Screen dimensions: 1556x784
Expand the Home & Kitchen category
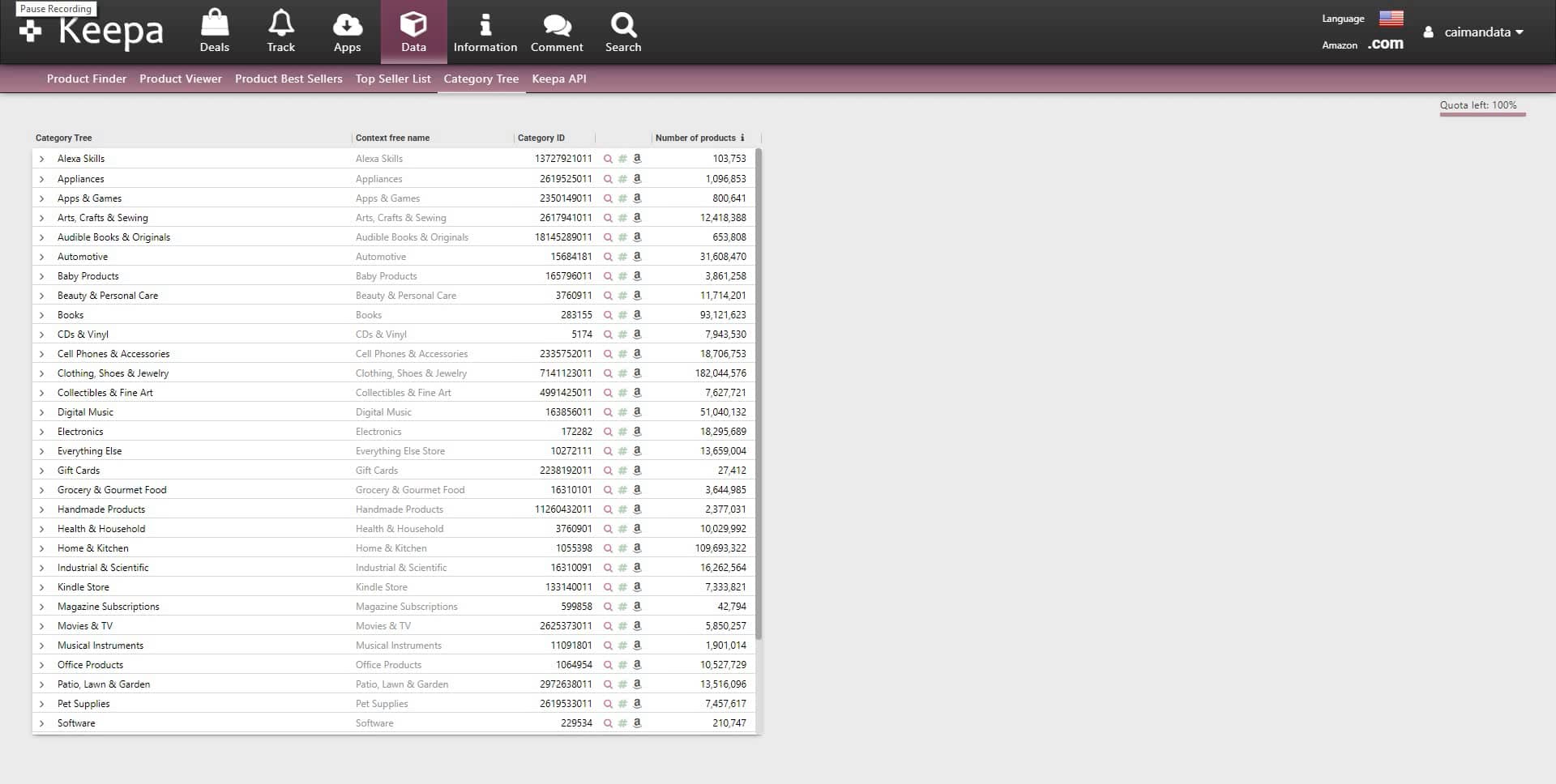tap(41, 548)
